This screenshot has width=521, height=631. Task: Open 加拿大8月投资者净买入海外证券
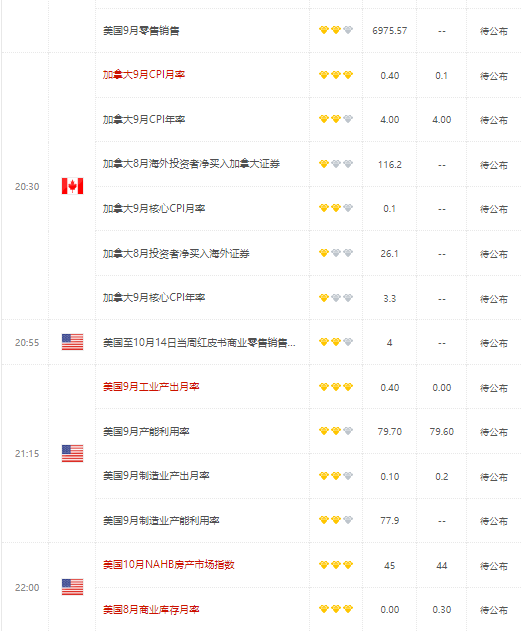point(176,254)
